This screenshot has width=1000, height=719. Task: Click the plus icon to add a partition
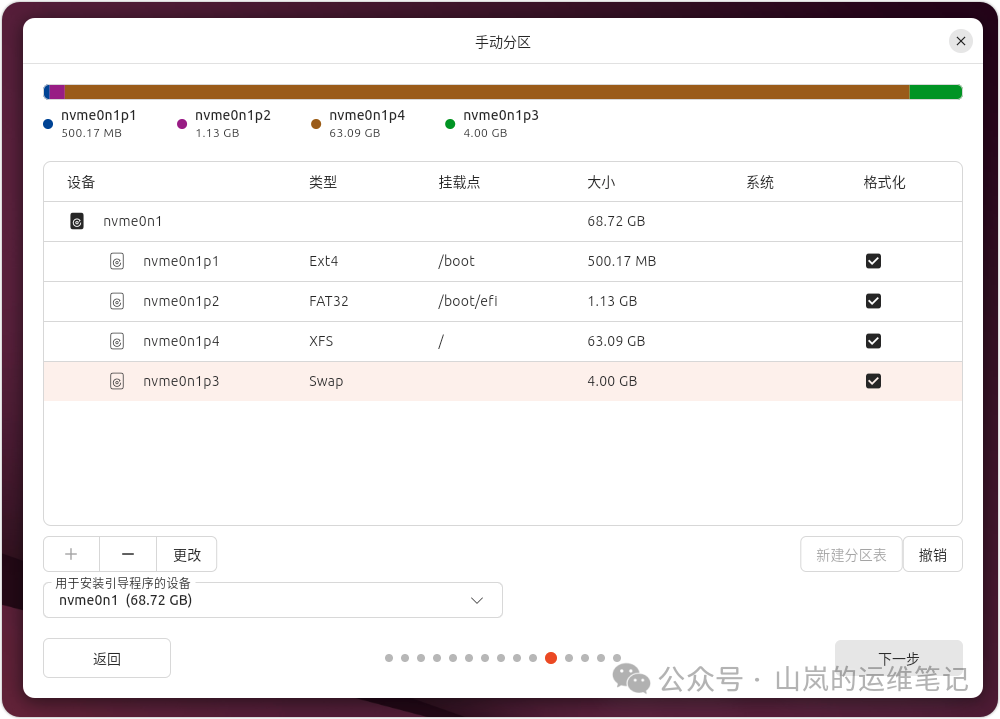(x=70, y=554)
